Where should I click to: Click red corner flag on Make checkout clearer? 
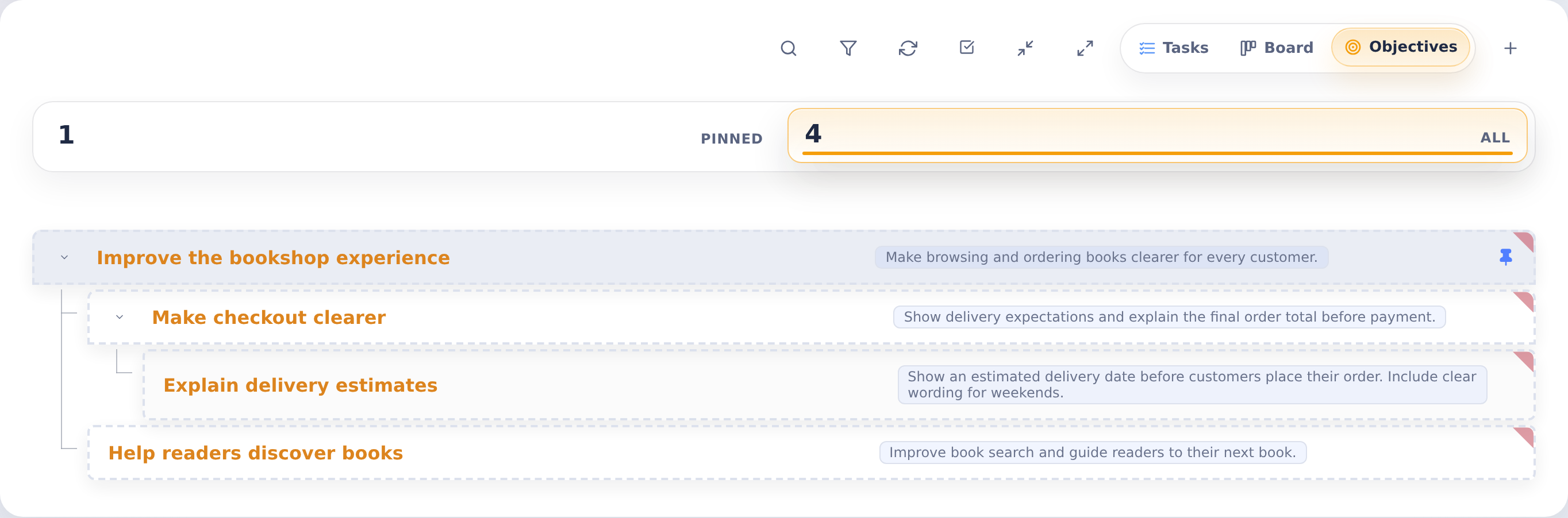point(1525,300)
